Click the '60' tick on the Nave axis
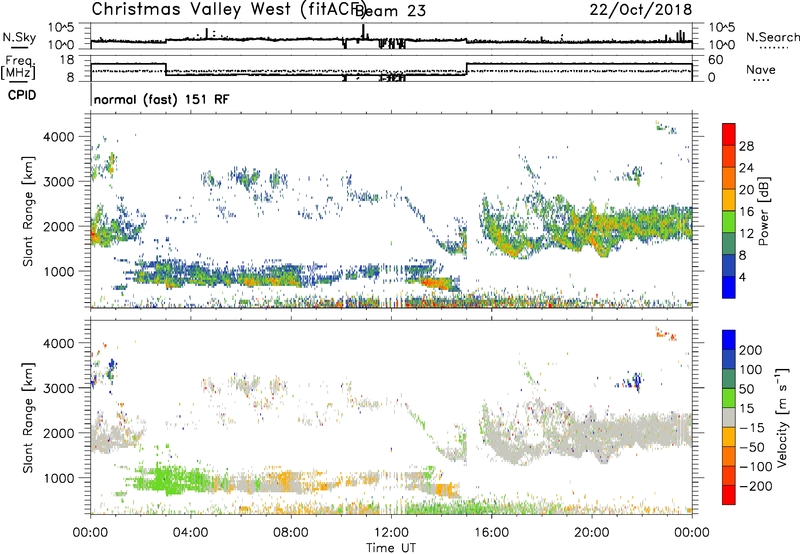800x554 pixels. [x=715, y=60]
